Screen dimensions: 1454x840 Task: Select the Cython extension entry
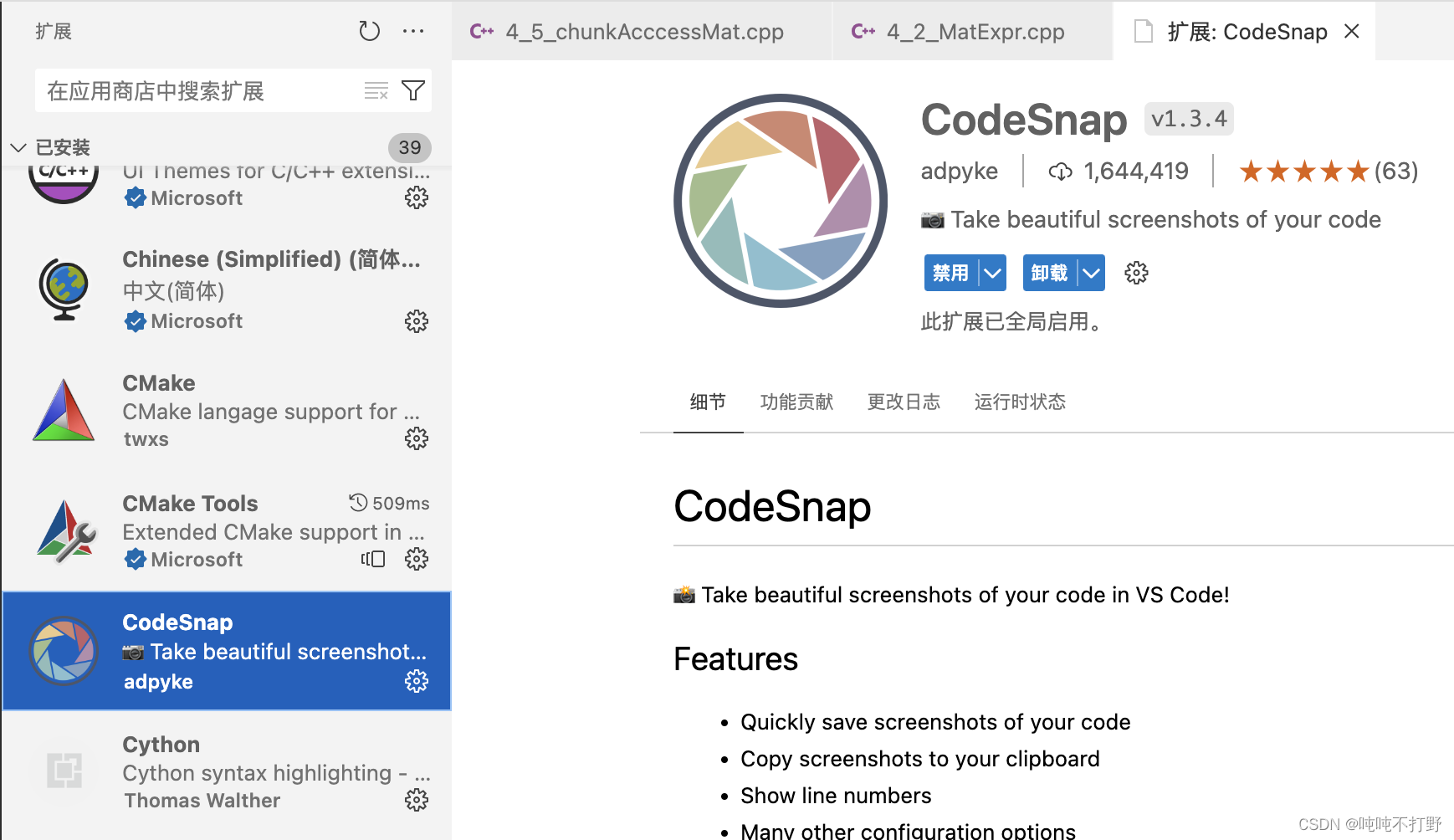(x=227, y=771)
